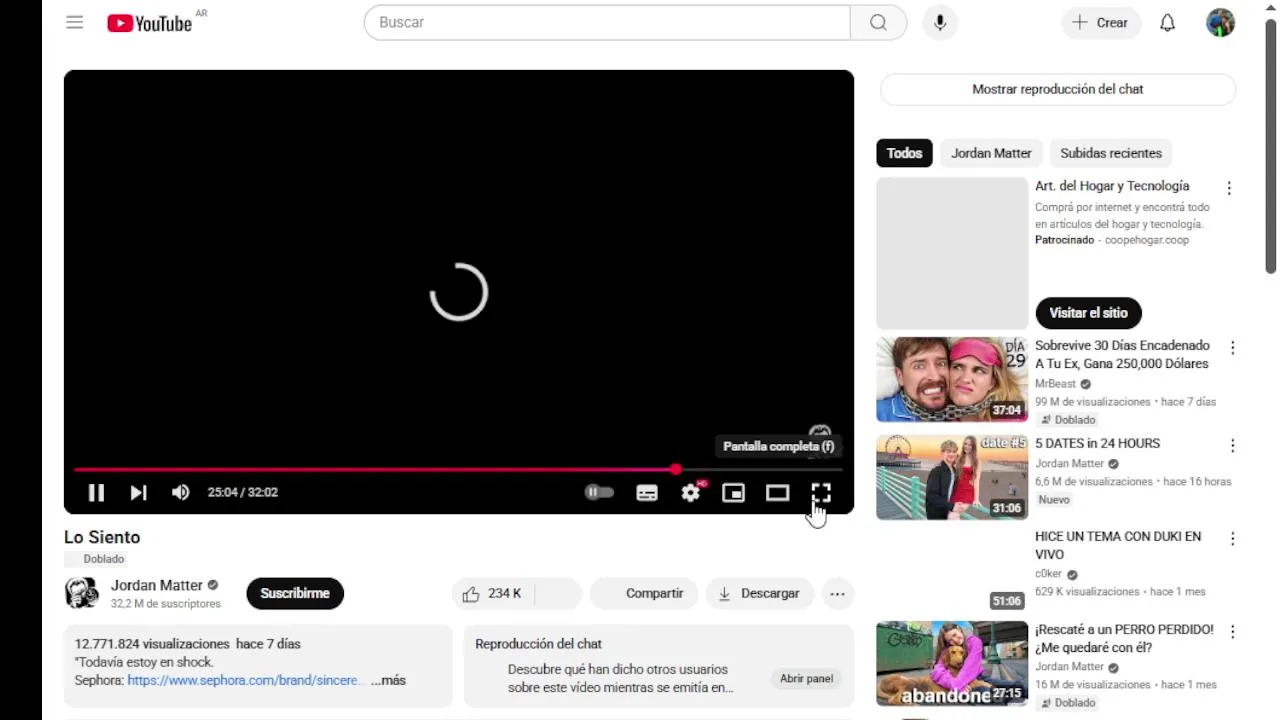Start voice search with microphone icon
The height and width of the screenshot is (720, 1280).
click(x=940, y=22)
